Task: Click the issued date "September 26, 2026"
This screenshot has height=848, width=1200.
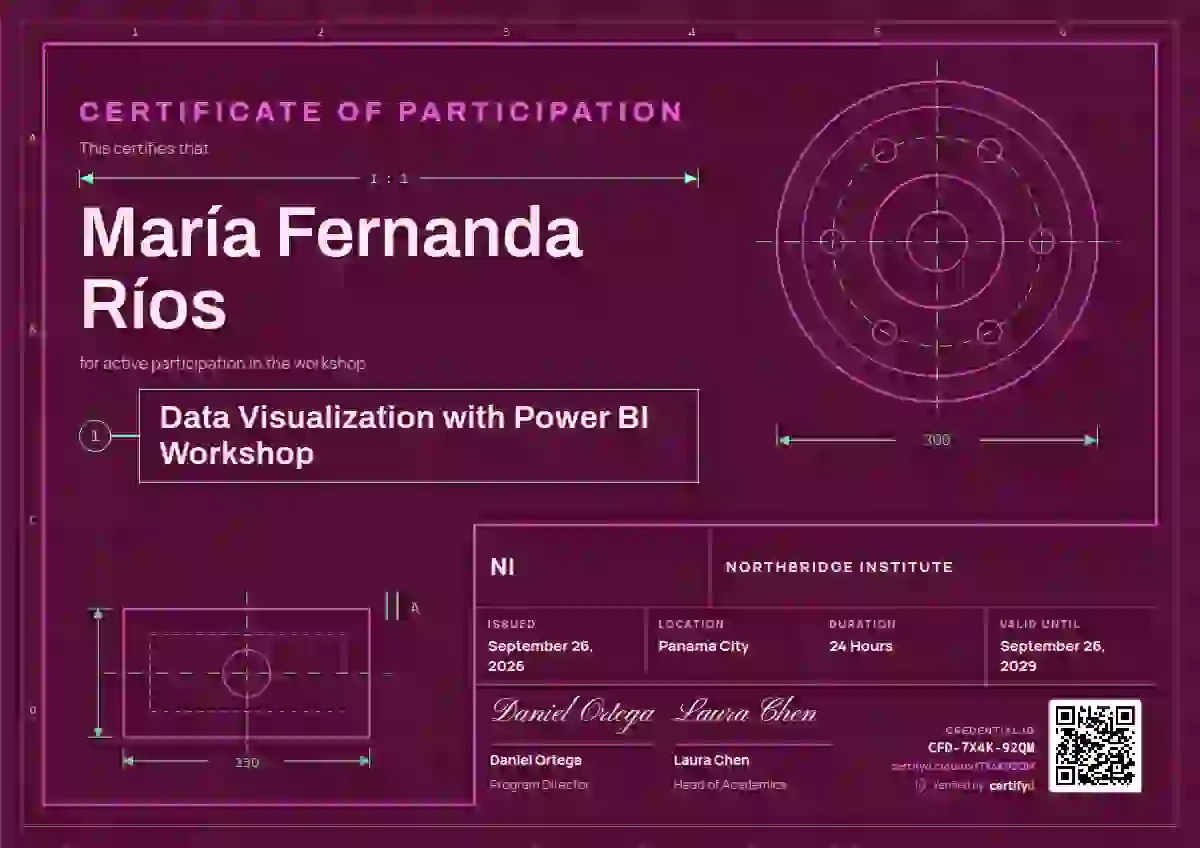Action: tap(540, 656)
